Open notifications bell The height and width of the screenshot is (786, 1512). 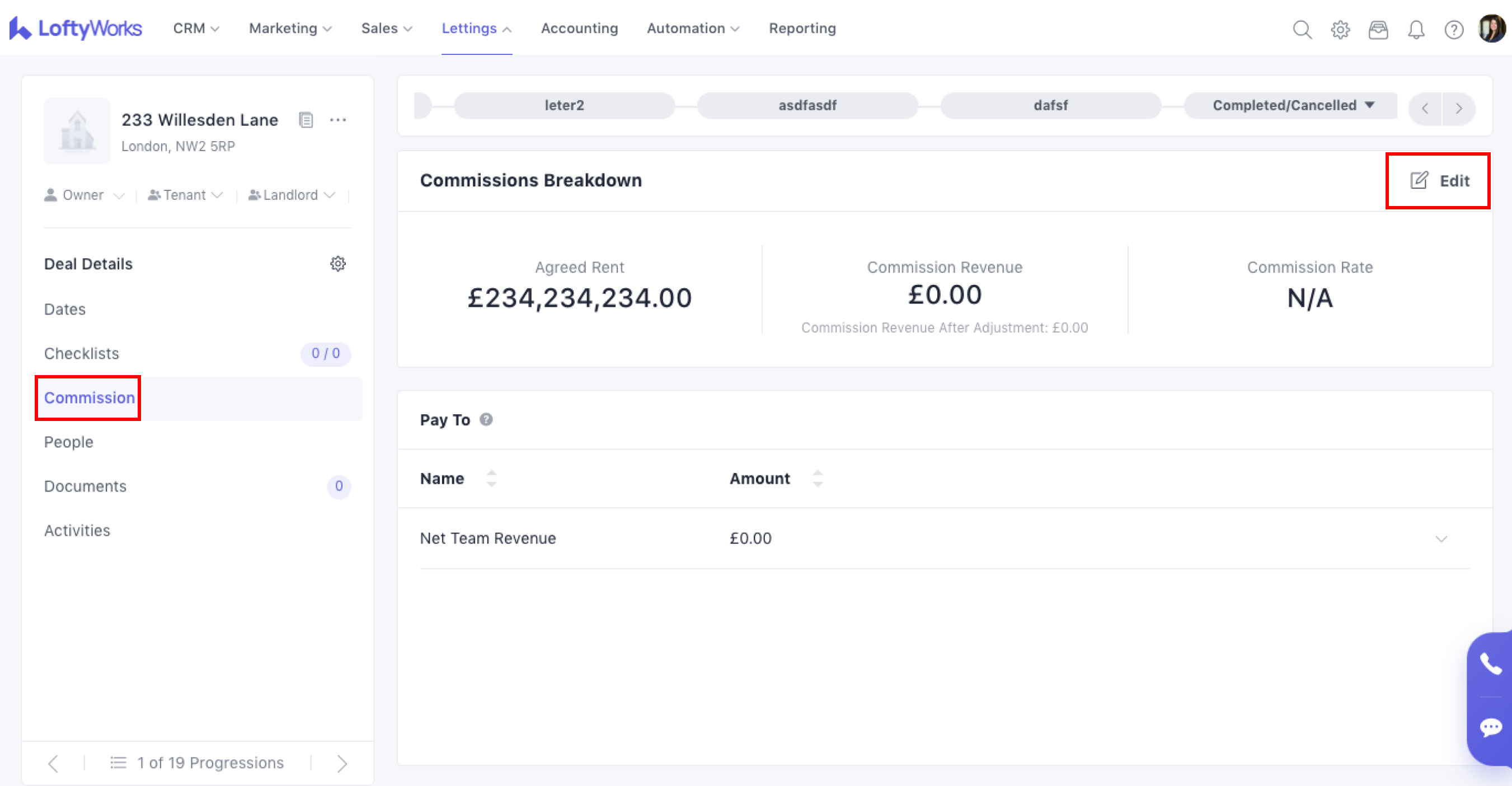click(1416, 29)
